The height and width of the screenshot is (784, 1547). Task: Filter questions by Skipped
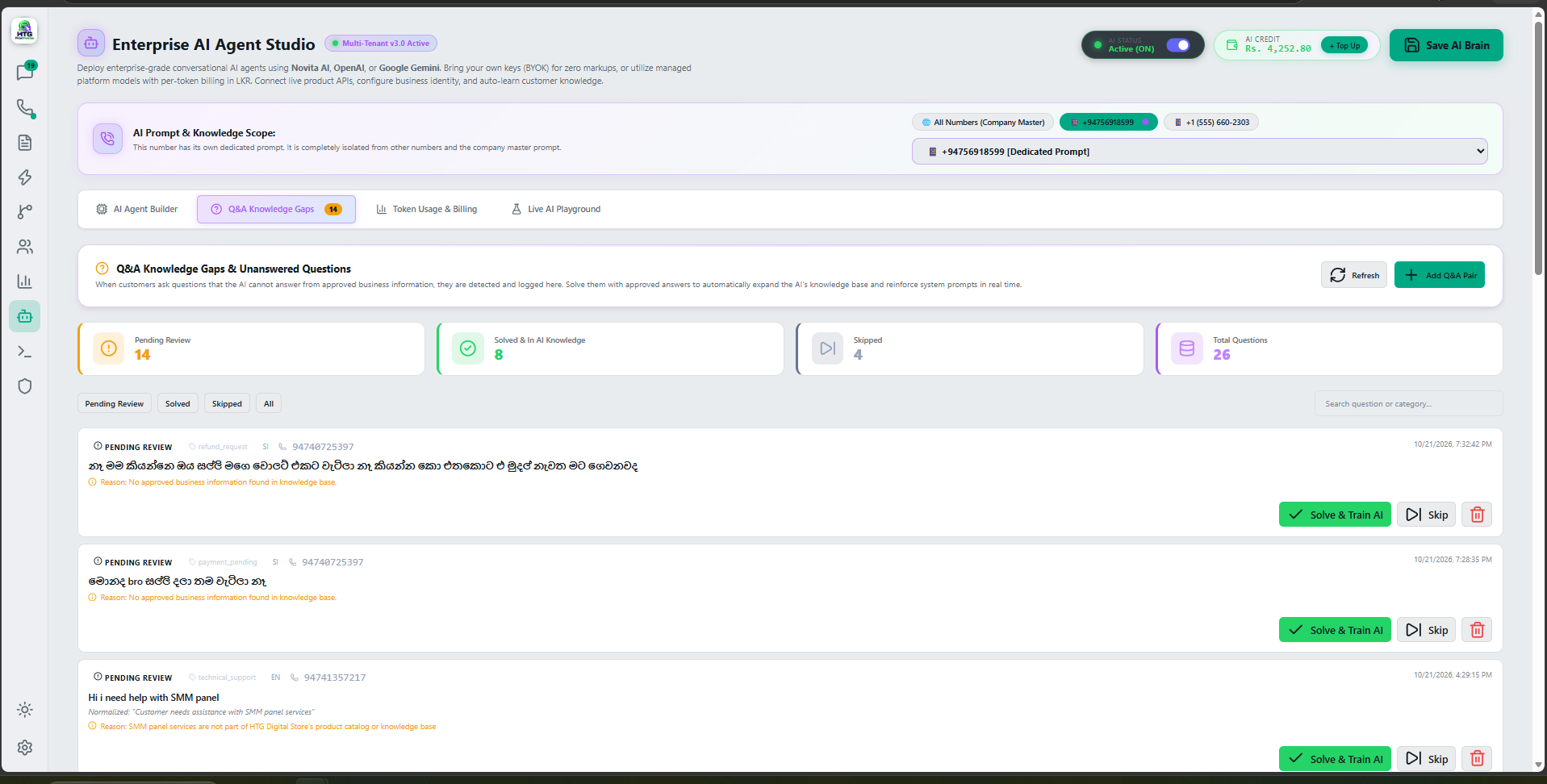coord(227,404)
